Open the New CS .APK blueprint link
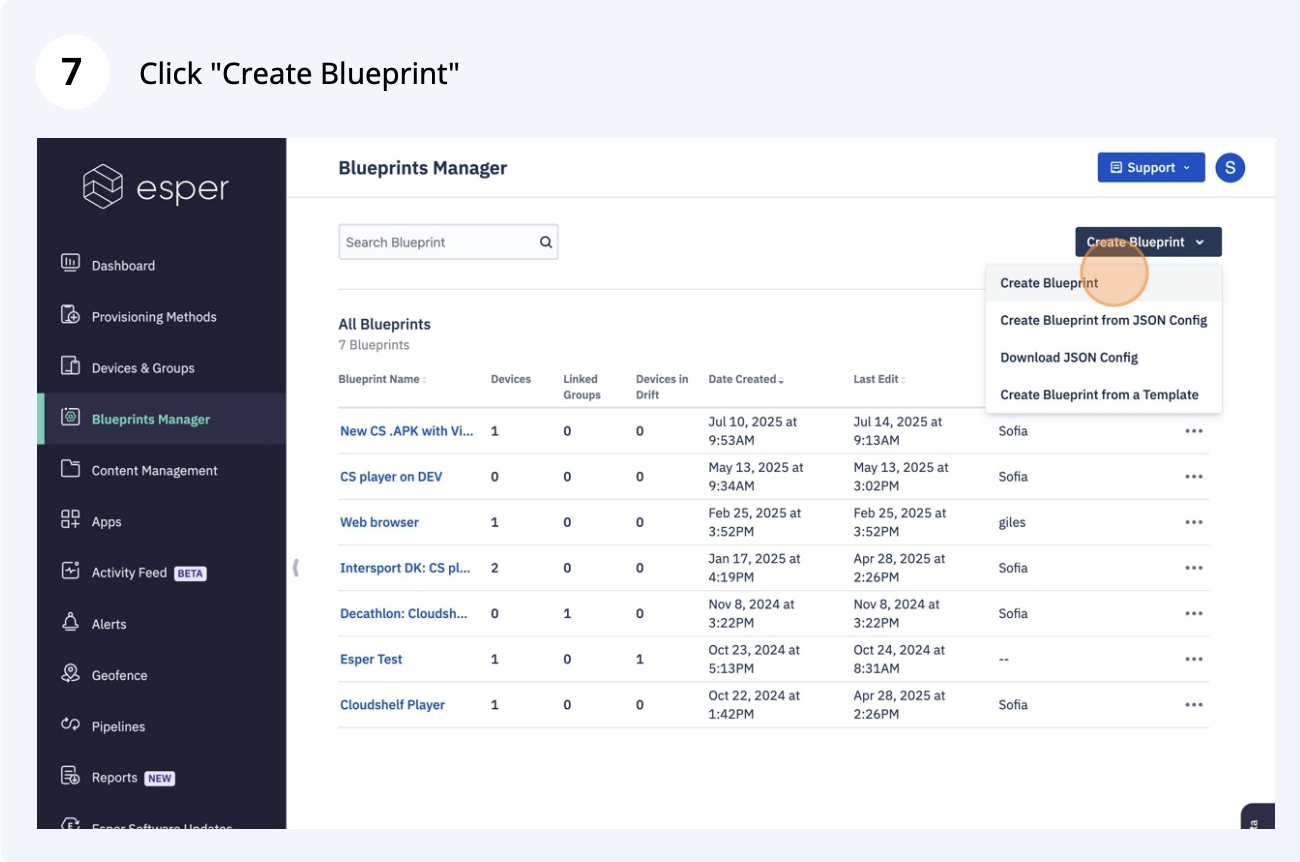The image size is (1300, 862). coord(407,431)
